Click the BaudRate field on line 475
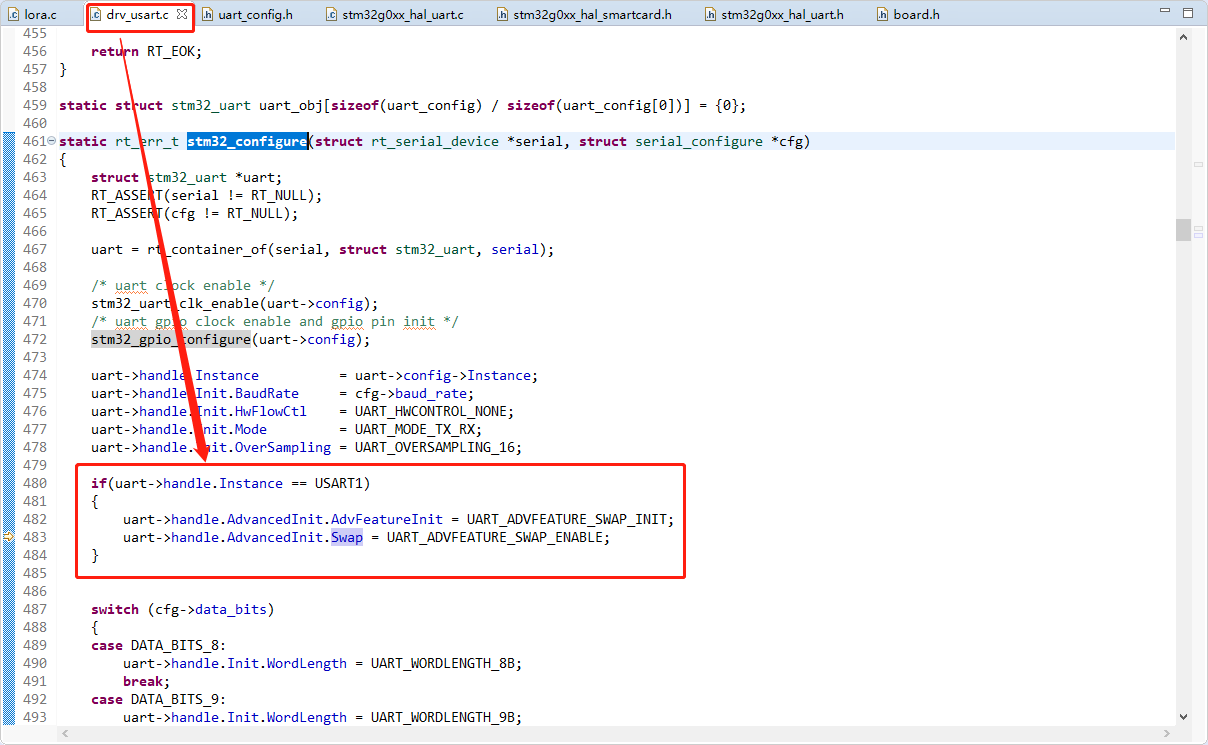Viewport: 1208px width, 745px height. tap(267, 393)
